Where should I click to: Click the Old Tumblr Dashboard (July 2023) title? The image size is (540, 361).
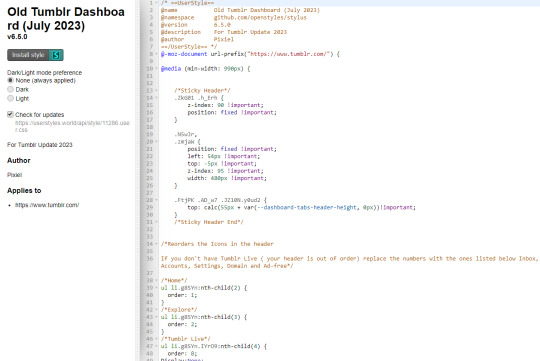[x=66, y=19]
